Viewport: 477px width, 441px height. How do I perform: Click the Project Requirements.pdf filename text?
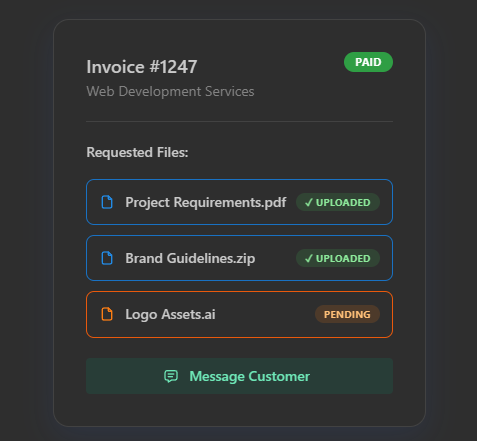[206, 202]
